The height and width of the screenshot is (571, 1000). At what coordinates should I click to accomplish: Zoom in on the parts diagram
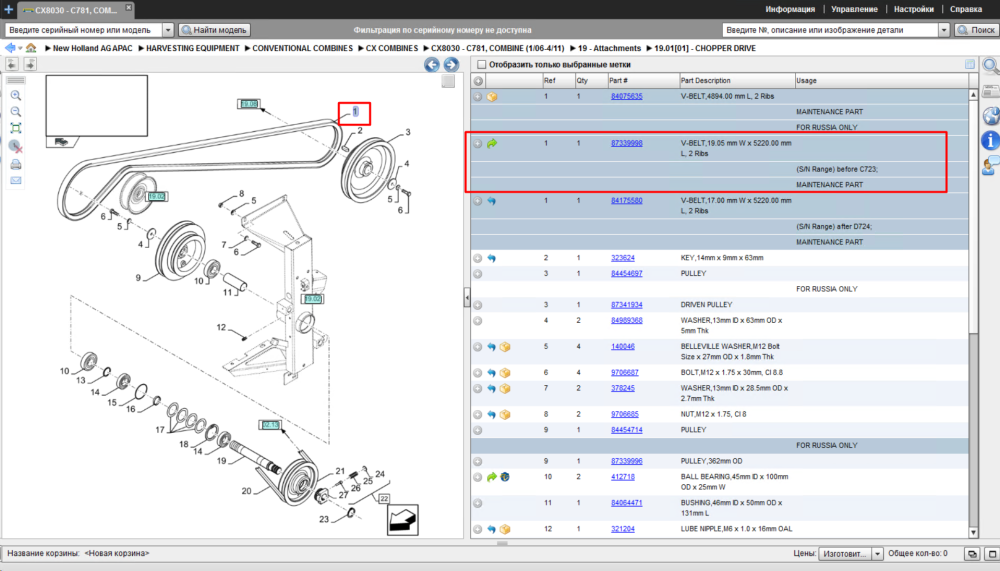tap(16, 95)
